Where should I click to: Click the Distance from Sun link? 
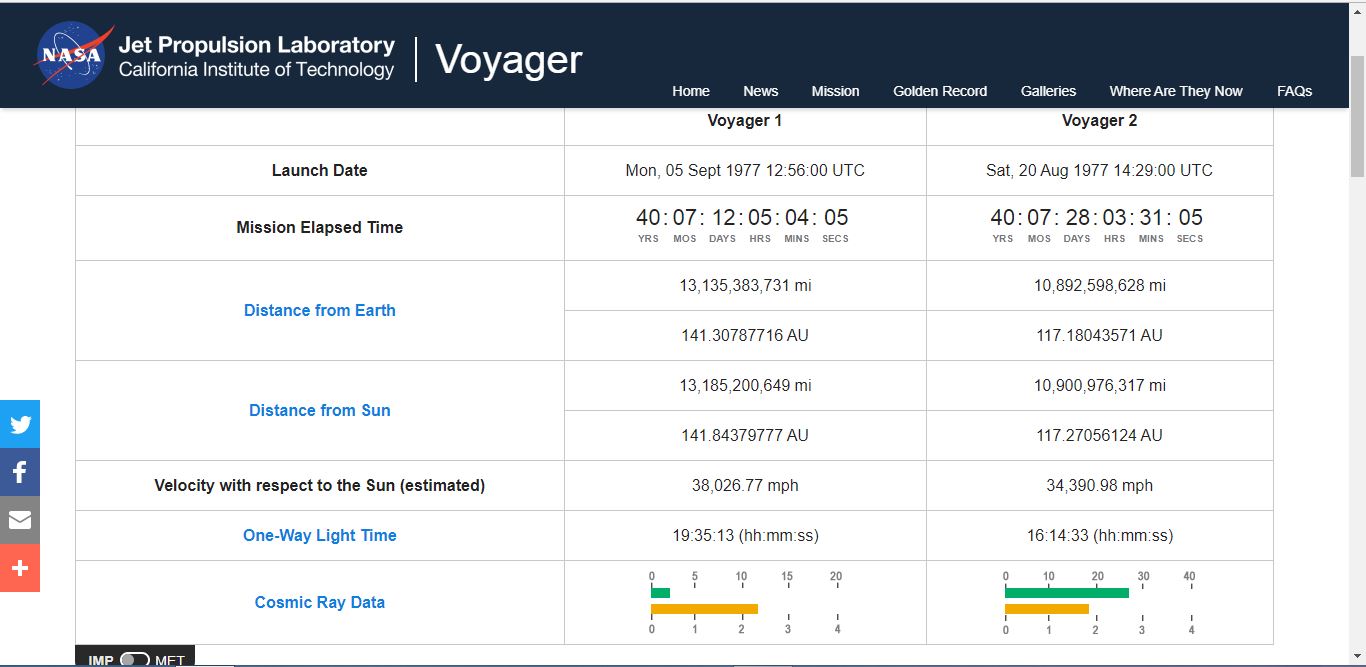(320, 410)
